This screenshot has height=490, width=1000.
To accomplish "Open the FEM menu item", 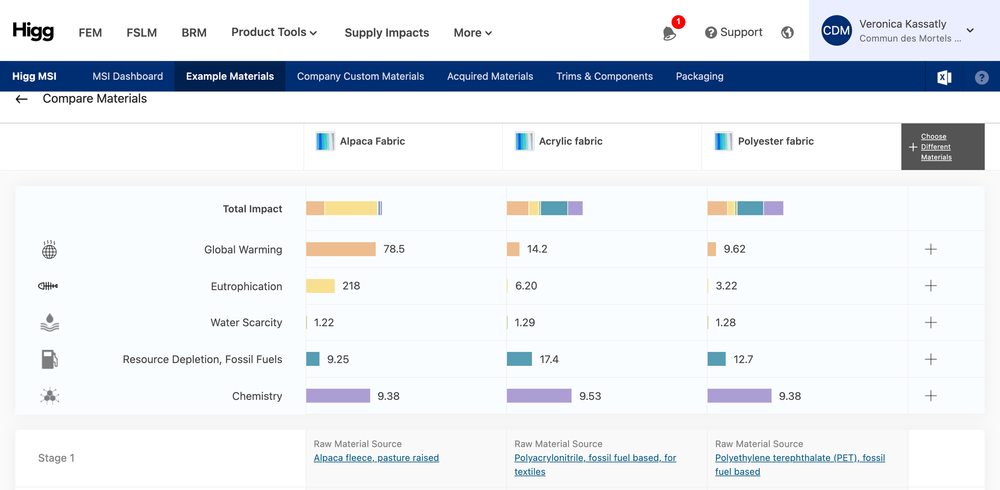I will click(x=90, y=33).
